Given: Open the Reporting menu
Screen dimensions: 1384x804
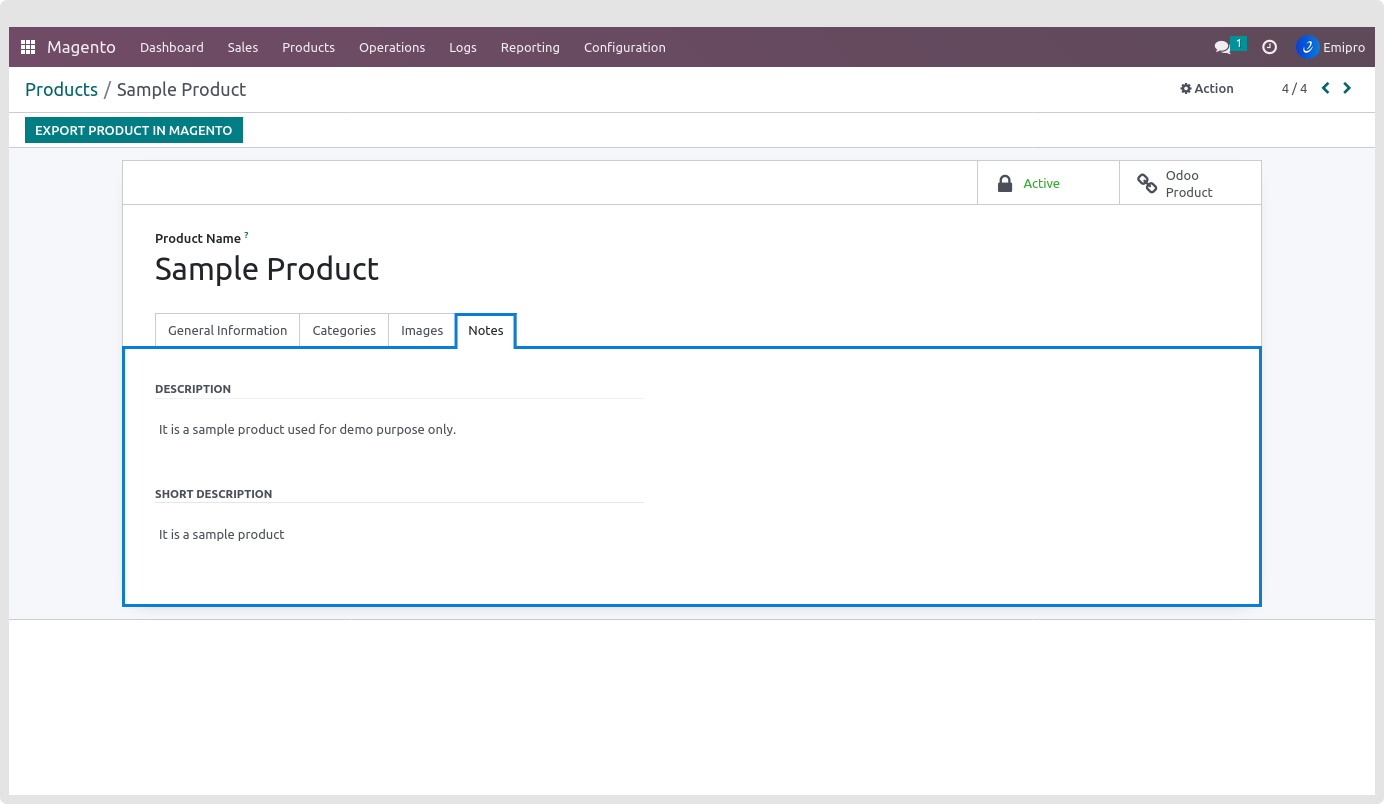Looking at the screenshot, I should 530,47.
